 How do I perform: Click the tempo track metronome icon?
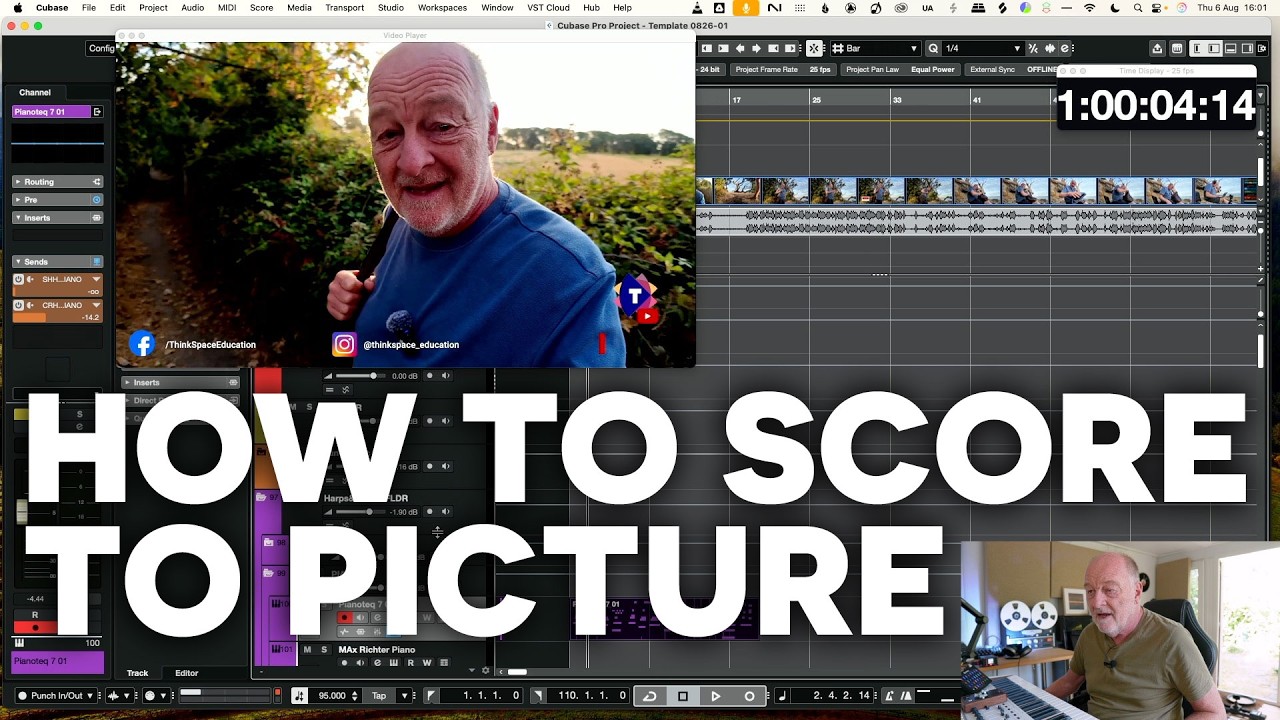300,696
